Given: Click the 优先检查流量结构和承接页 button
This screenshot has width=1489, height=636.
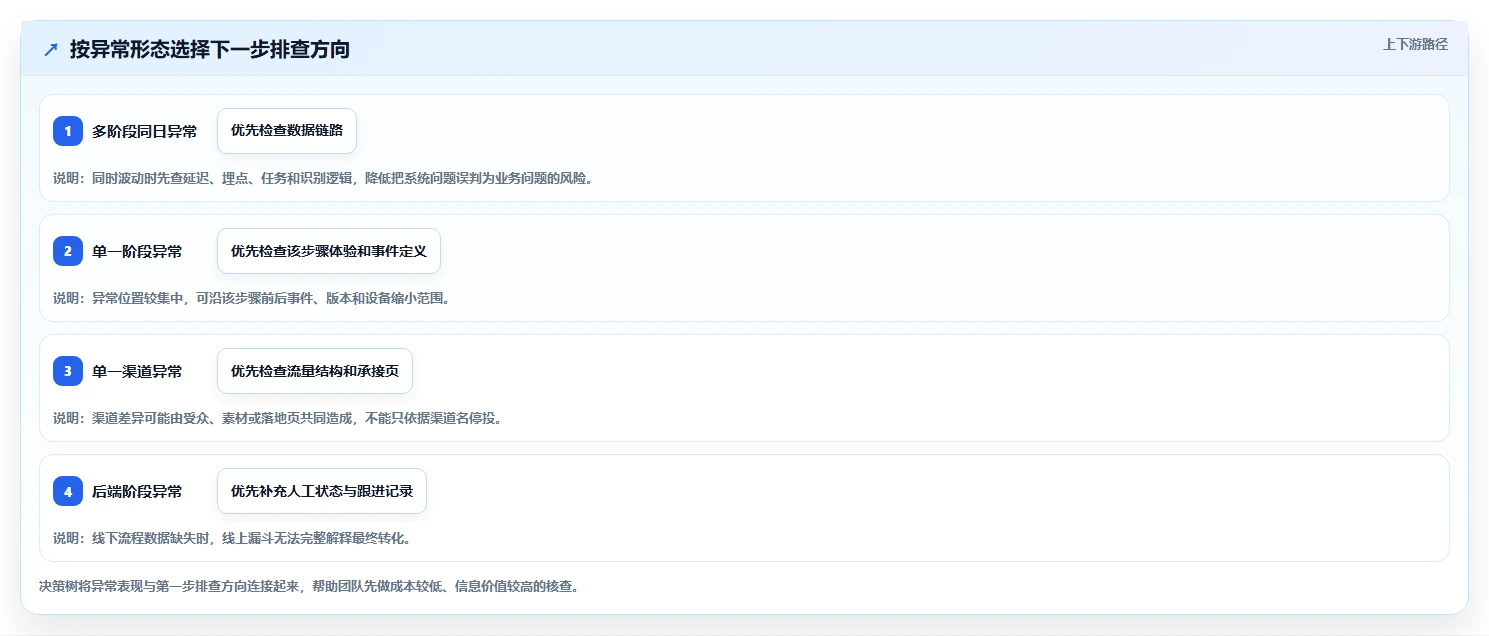Looking at the screenshot, I should click(x=315, y=371).
